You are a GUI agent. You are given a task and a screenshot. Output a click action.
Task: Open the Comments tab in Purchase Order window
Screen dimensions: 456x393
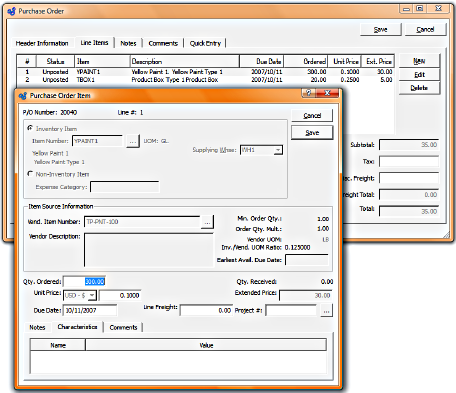point(163,43)
